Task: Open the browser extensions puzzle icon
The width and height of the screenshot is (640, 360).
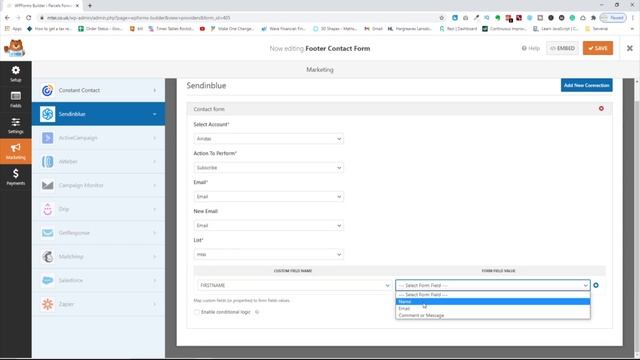Action: (x=593, y=18)
